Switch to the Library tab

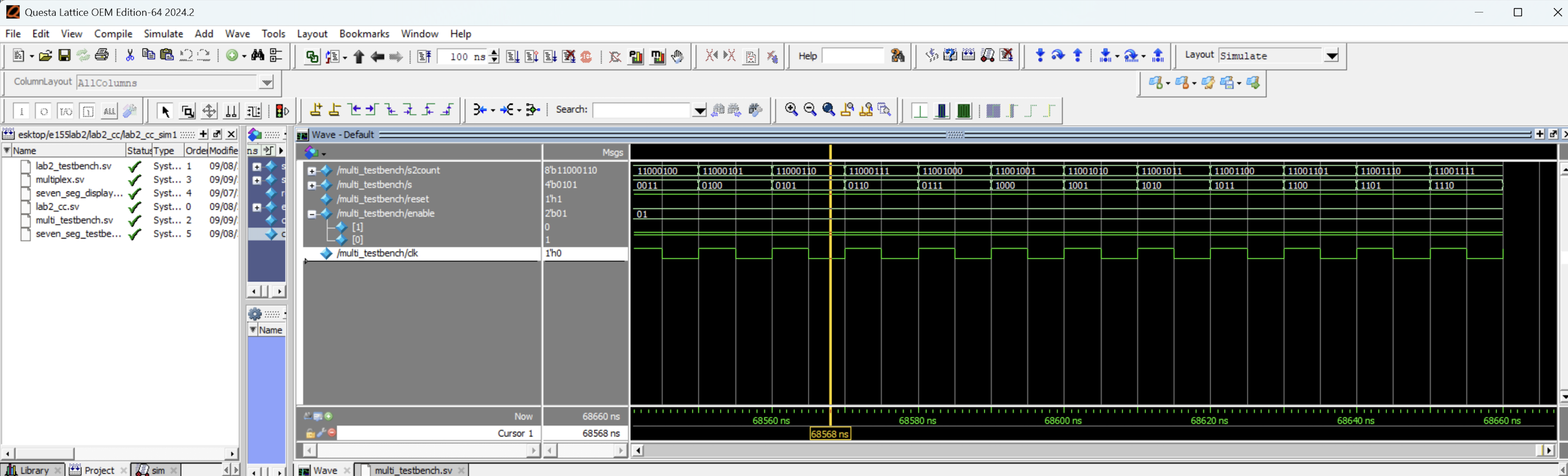pos(34,470)
